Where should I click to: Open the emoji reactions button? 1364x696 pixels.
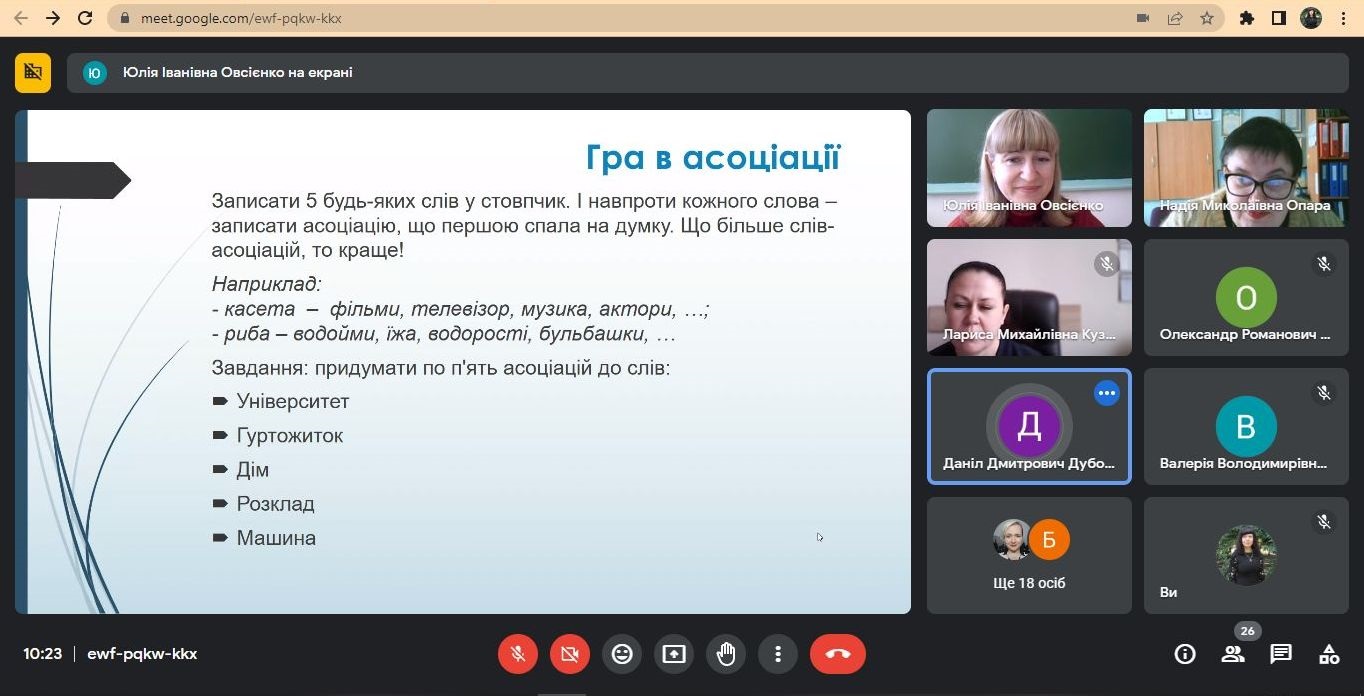coord(622,654)
